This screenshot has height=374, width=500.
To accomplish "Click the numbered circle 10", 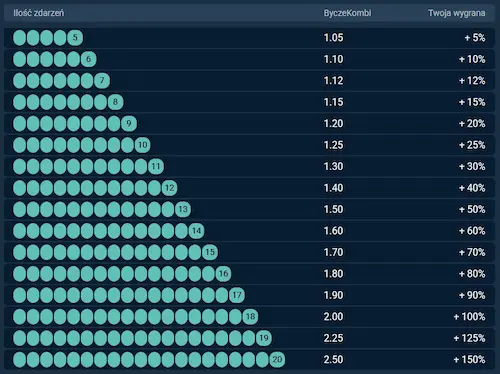I will 143,145.
